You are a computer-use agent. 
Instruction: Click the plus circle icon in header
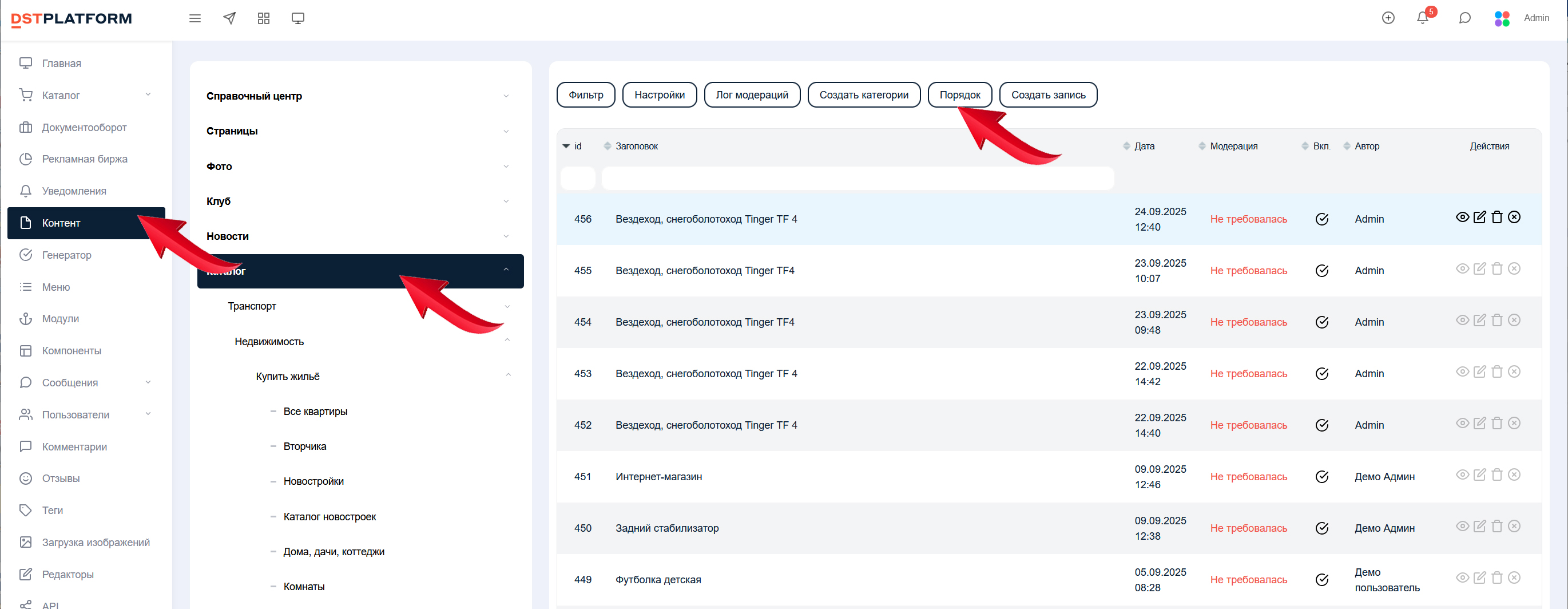click(x=1388, y=18)
